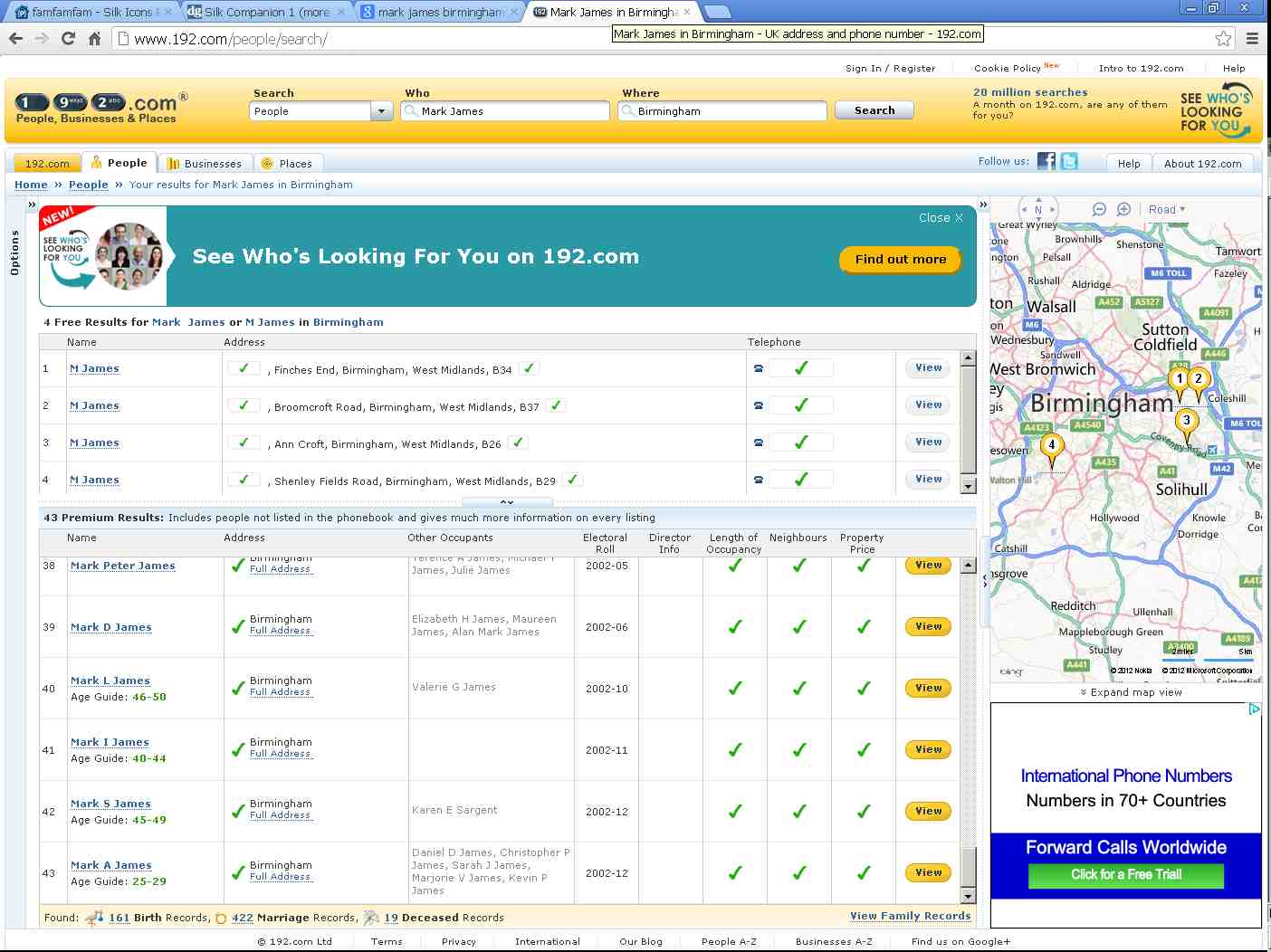Click tick box after postcode B34
The width and height of the screenshot is (1271, 952).
click(x=530, y=368)
